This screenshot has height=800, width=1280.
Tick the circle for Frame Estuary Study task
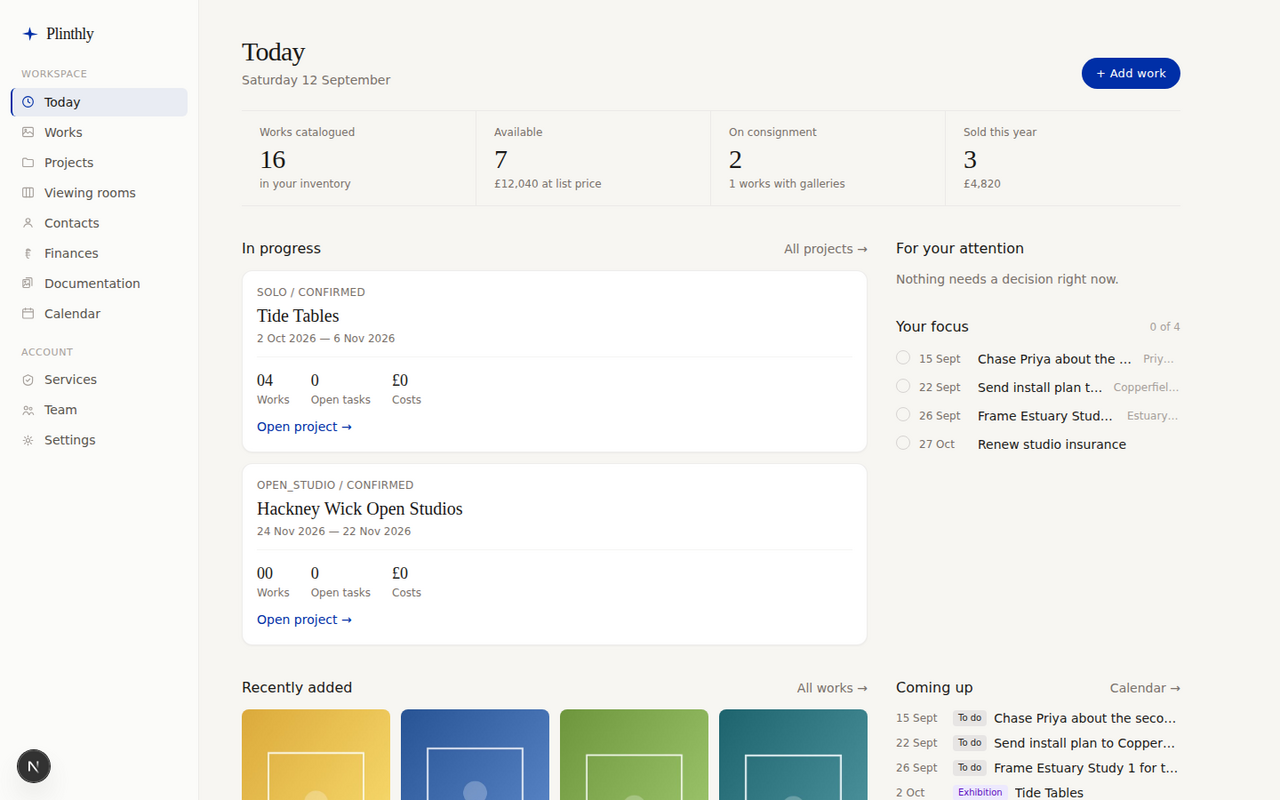tap(903, 415)
